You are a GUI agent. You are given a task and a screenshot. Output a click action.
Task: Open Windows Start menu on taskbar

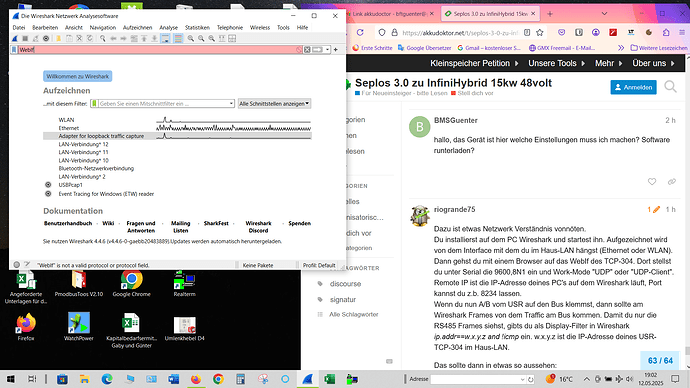click(10, 379)
